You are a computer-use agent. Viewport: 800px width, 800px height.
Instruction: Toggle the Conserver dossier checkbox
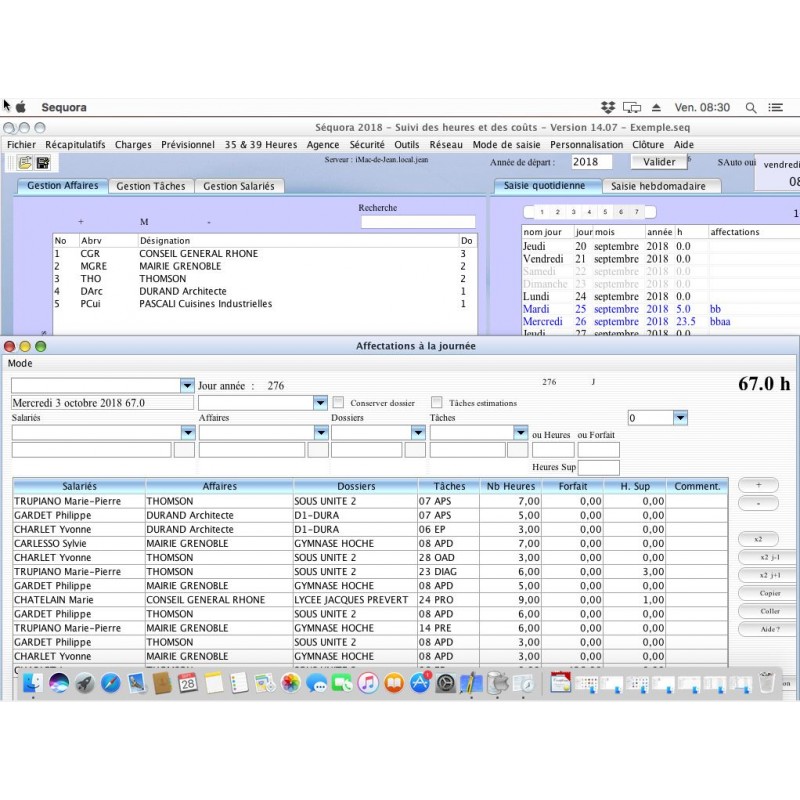pyautogui.click(x=338, y=403)
